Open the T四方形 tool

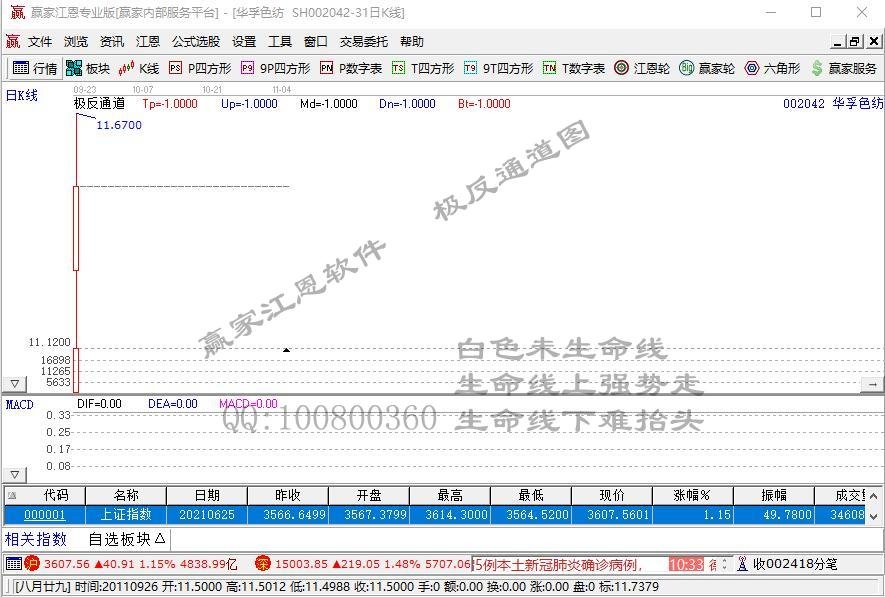click(423, 68)
